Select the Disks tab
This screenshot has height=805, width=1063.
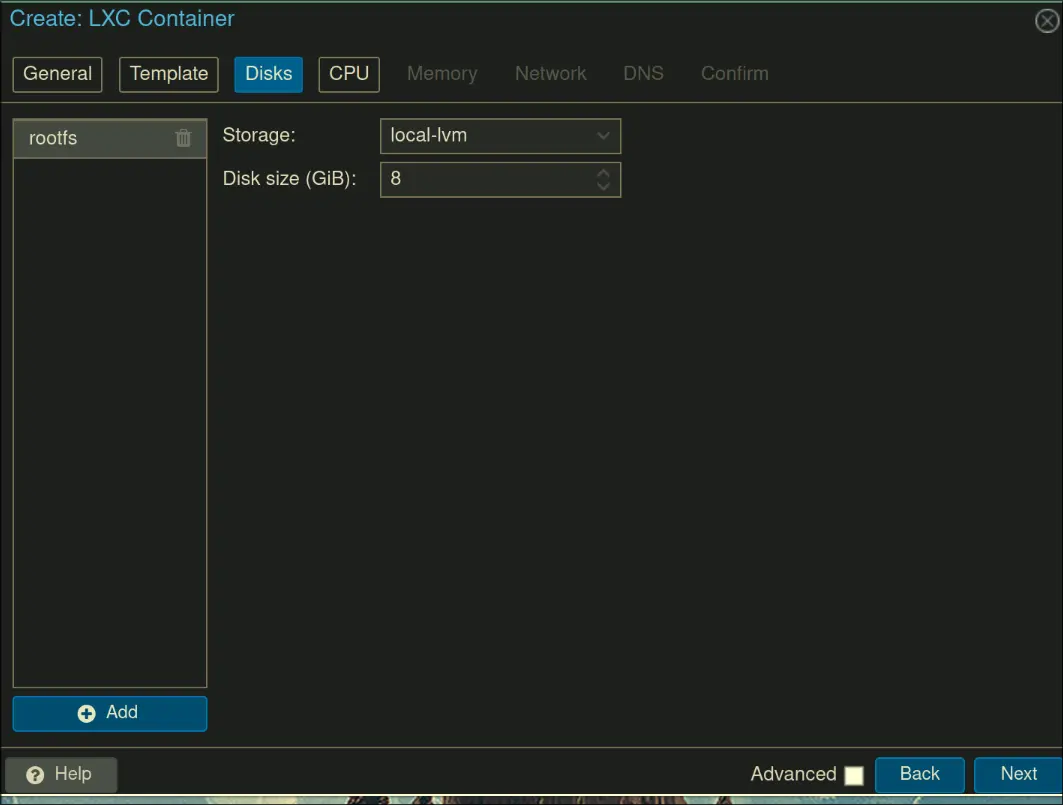click(x=268, y=74)
